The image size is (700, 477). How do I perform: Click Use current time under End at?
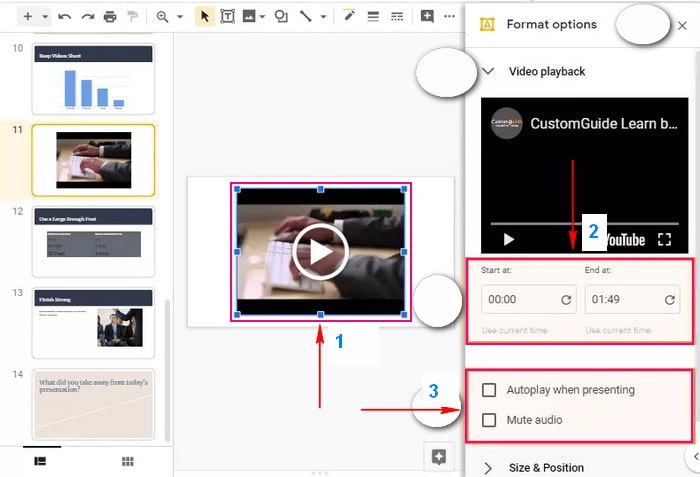coord(618,331)
